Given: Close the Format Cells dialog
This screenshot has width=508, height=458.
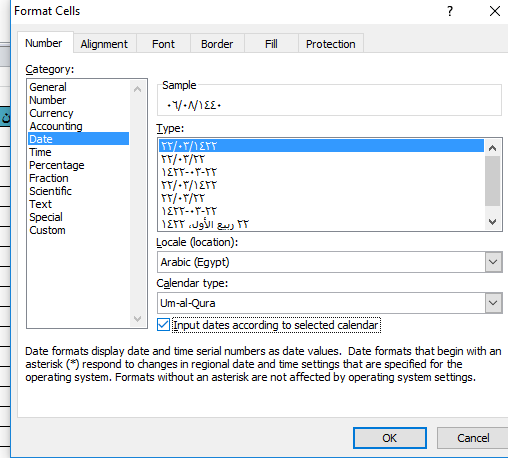Looking at the screenshot, I should pyautogui.click(x=495, y=11).
